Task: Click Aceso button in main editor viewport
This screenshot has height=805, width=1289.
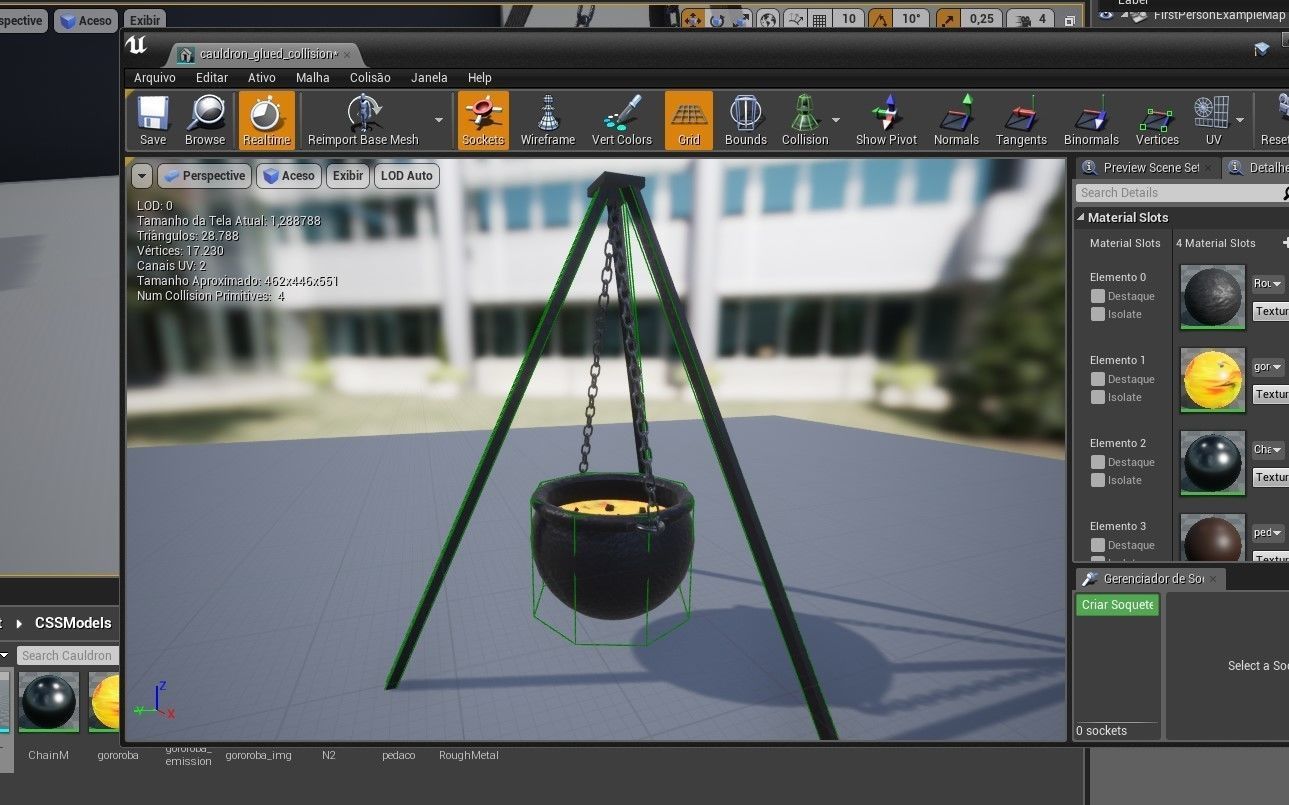Action: tap(86, 20)
